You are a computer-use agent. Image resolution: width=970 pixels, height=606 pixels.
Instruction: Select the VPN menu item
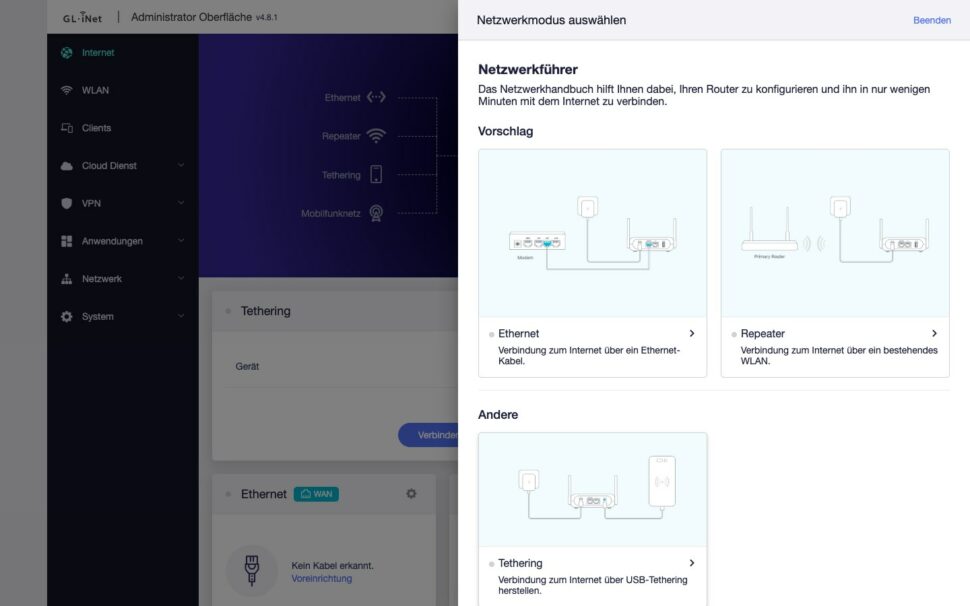[x=122, y=203]
